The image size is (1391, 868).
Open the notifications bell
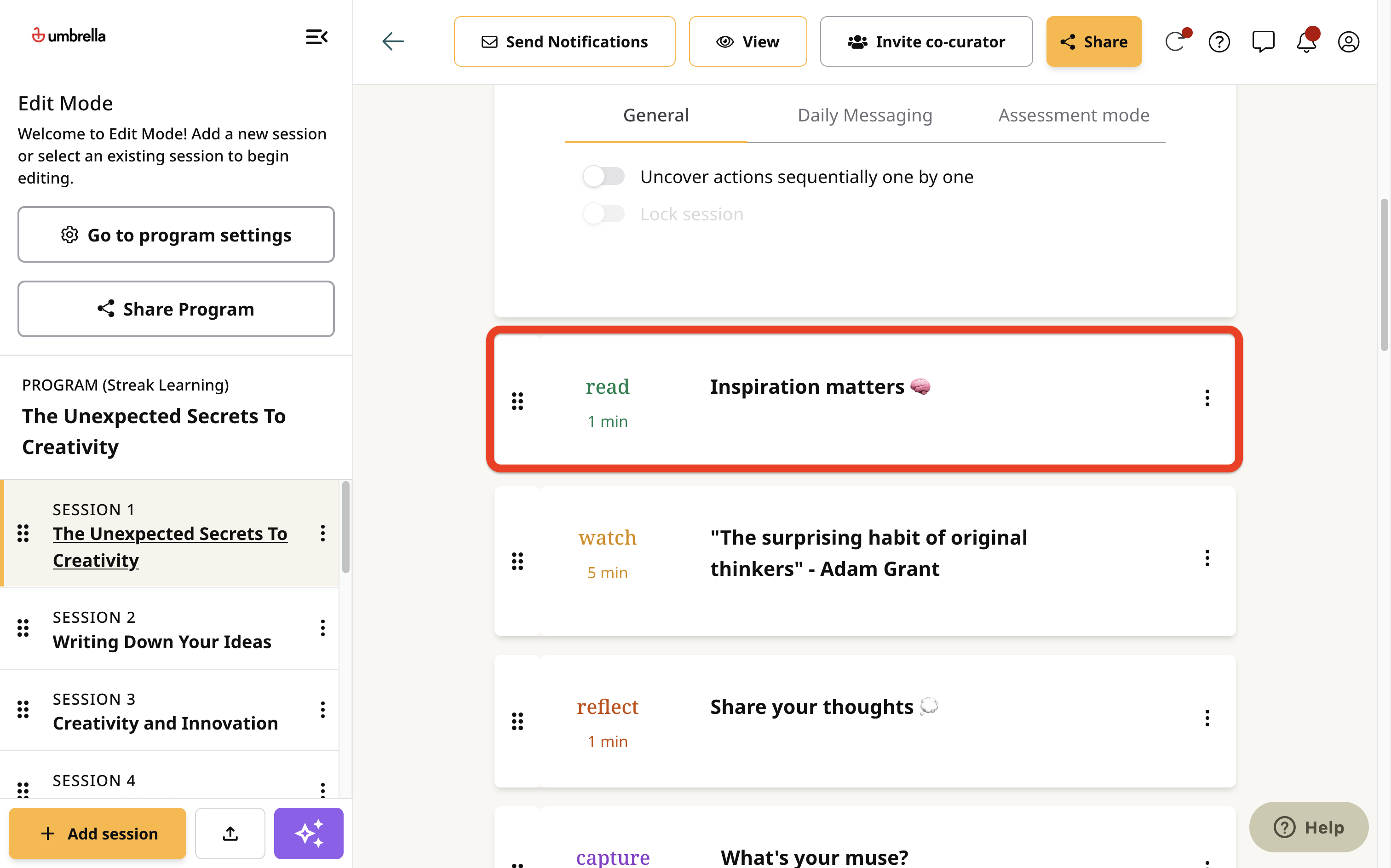click(1307, 41)
